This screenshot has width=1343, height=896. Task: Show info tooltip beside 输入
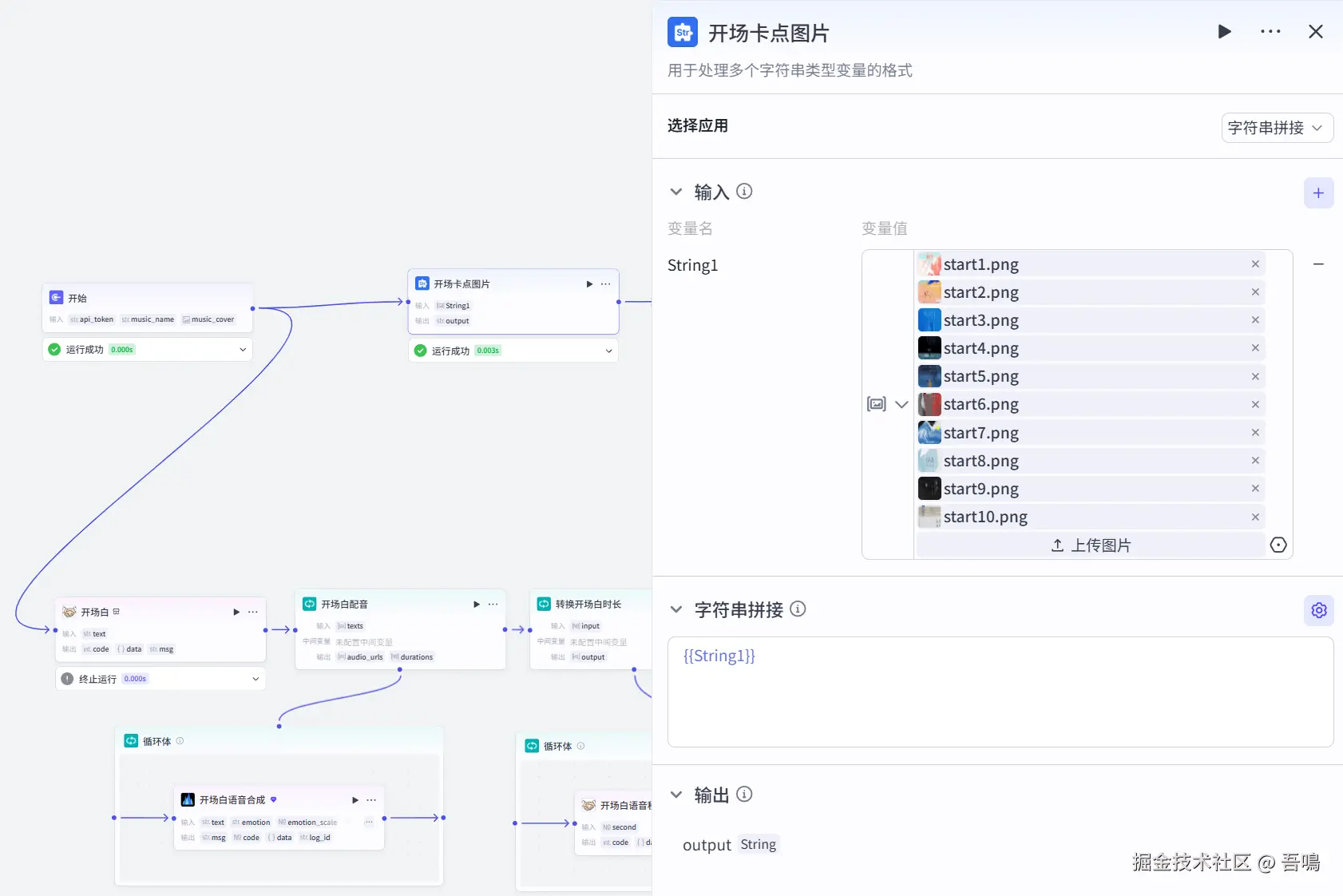(744, 192)
